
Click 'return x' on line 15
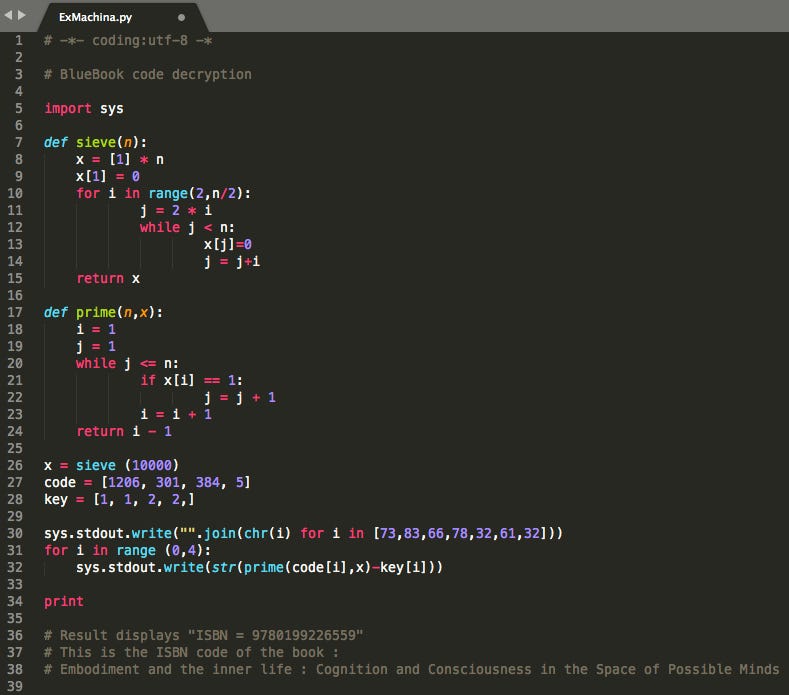108,279
